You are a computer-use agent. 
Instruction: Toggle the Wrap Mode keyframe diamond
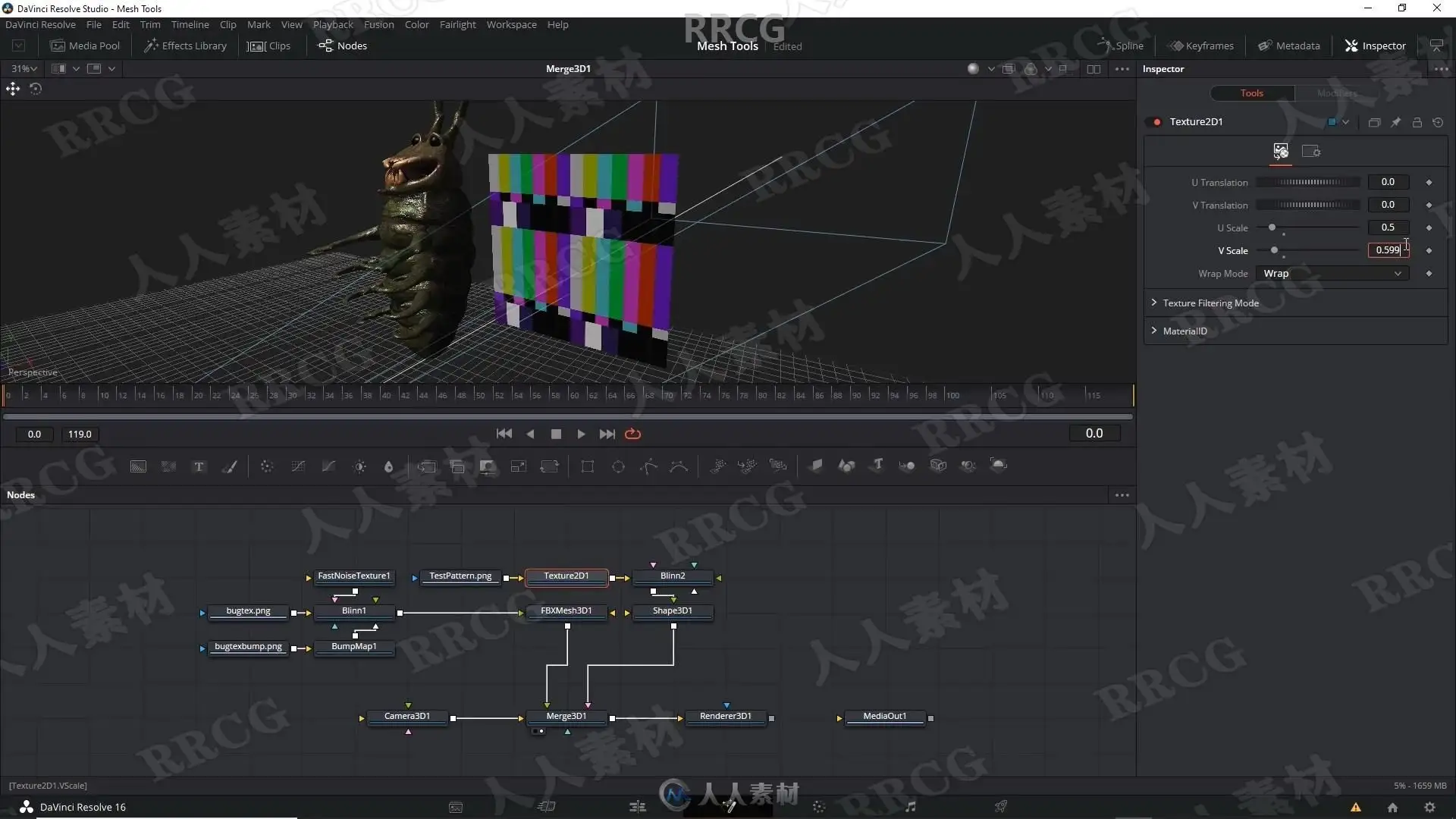(x=1429, y=273)
